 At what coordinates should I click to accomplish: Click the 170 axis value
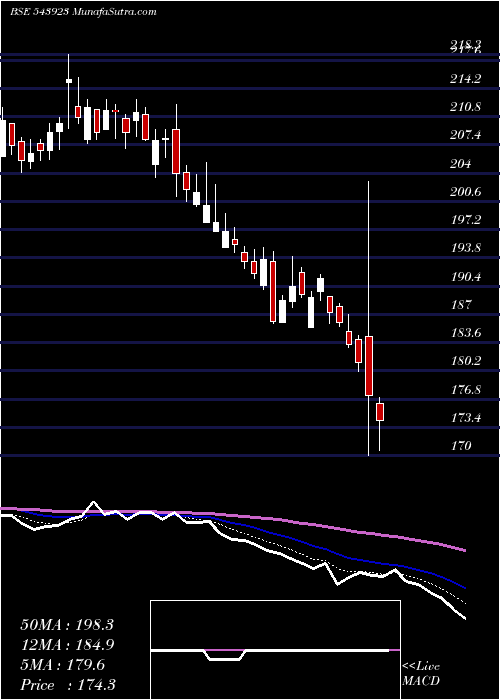461,446
